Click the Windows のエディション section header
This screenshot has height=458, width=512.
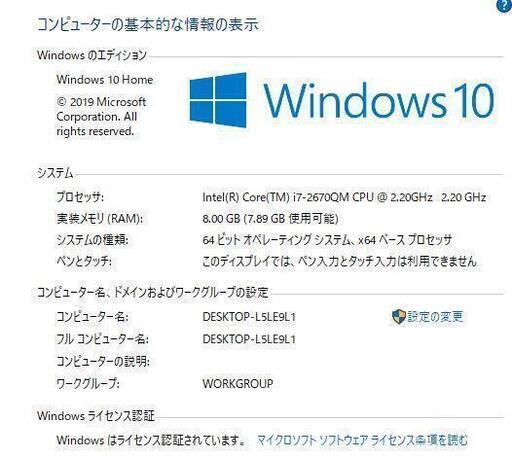coord(92,55)
